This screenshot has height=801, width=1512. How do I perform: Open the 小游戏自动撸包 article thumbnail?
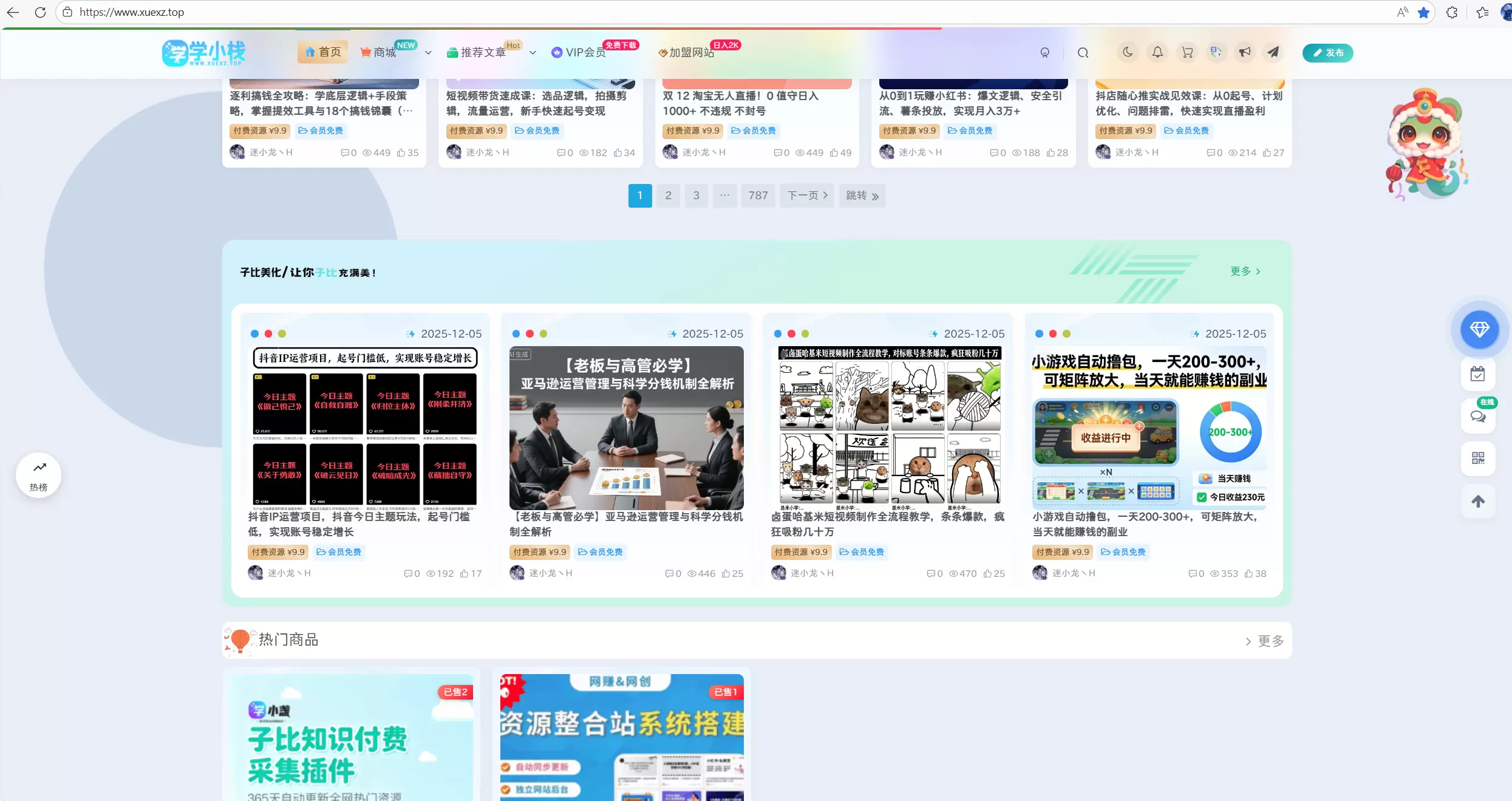(1150, 428)
